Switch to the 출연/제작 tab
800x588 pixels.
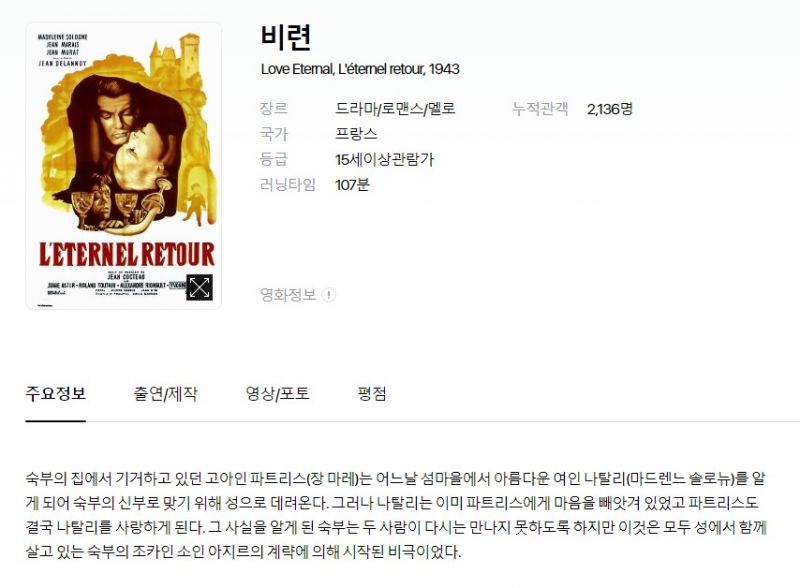coord(165,394)
